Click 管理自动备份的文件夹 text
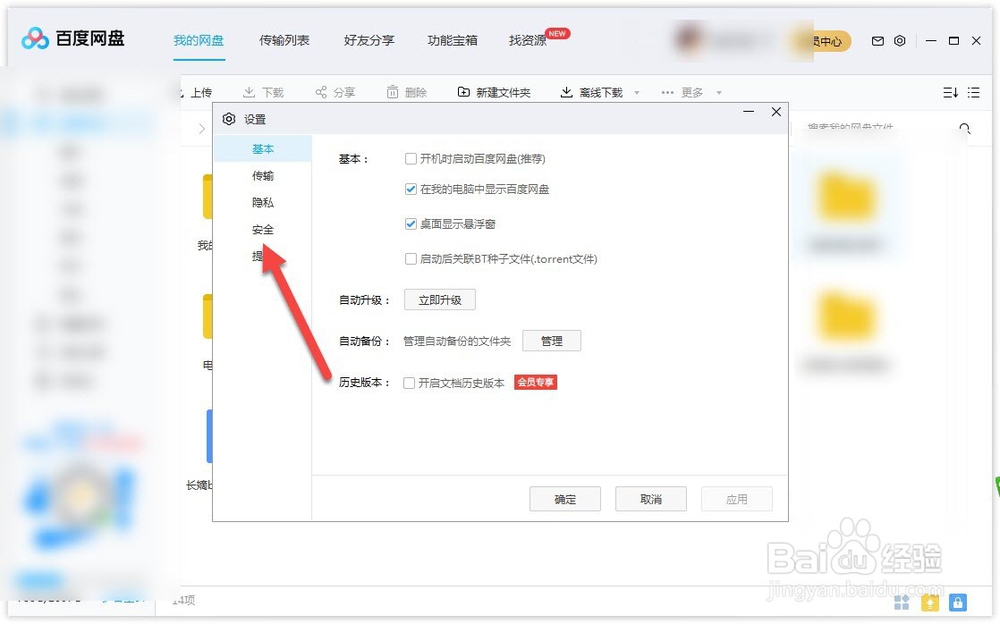The width and height of the screenshot is (1000, 624). 457,341
